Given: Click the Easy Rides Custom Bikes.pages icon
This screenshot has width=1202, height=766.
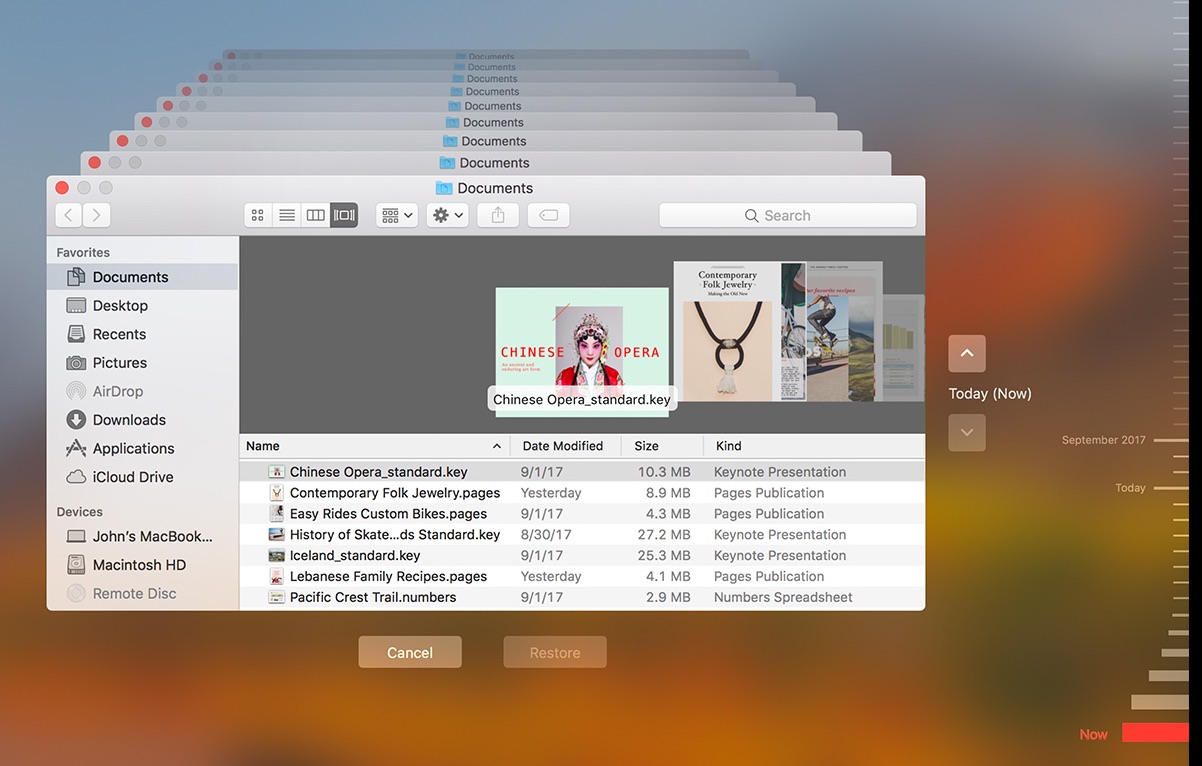Looking at the screenshot, I should (x=277, y=514).
